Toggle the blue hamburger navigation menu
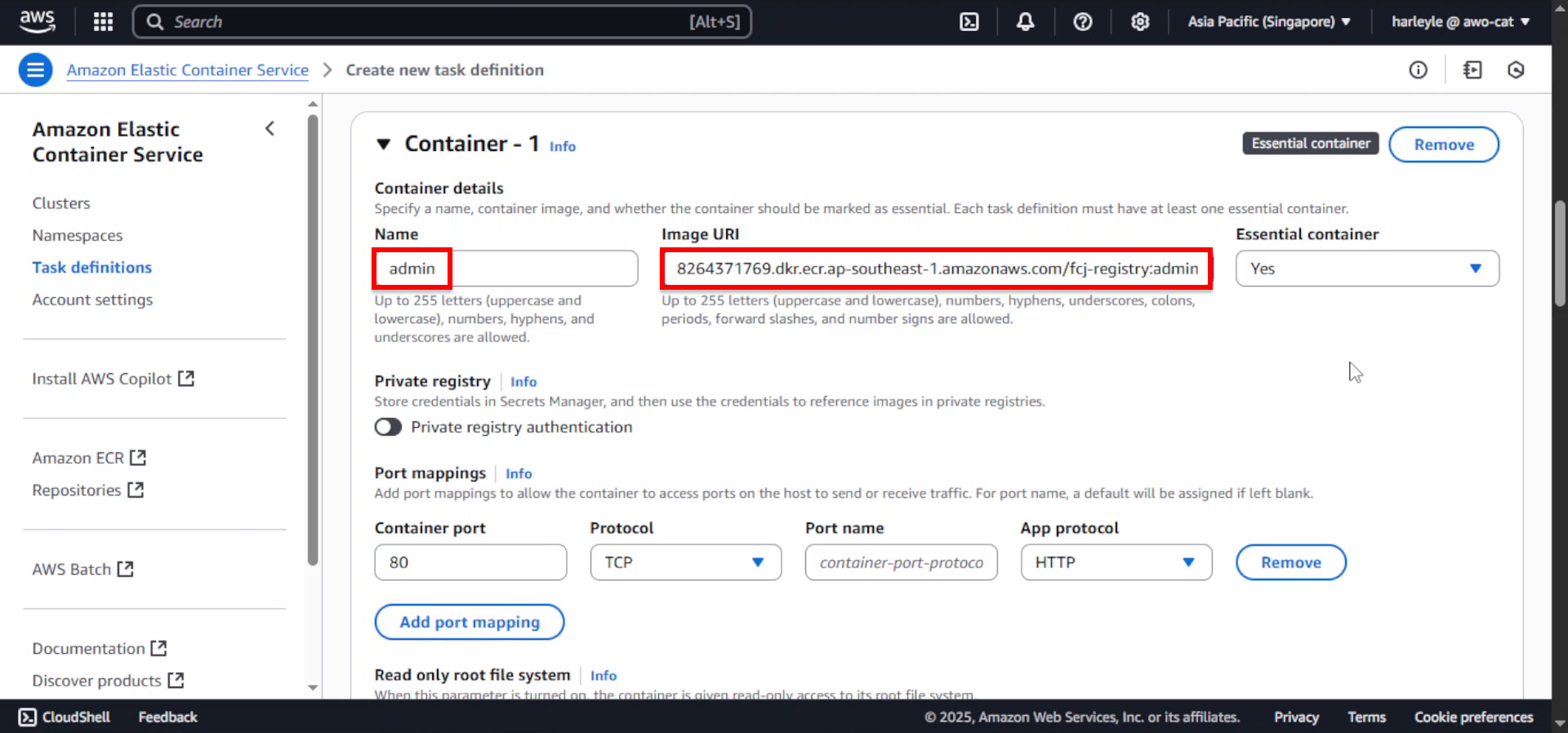Screen dimensions: 1568x733 (35, 70)
